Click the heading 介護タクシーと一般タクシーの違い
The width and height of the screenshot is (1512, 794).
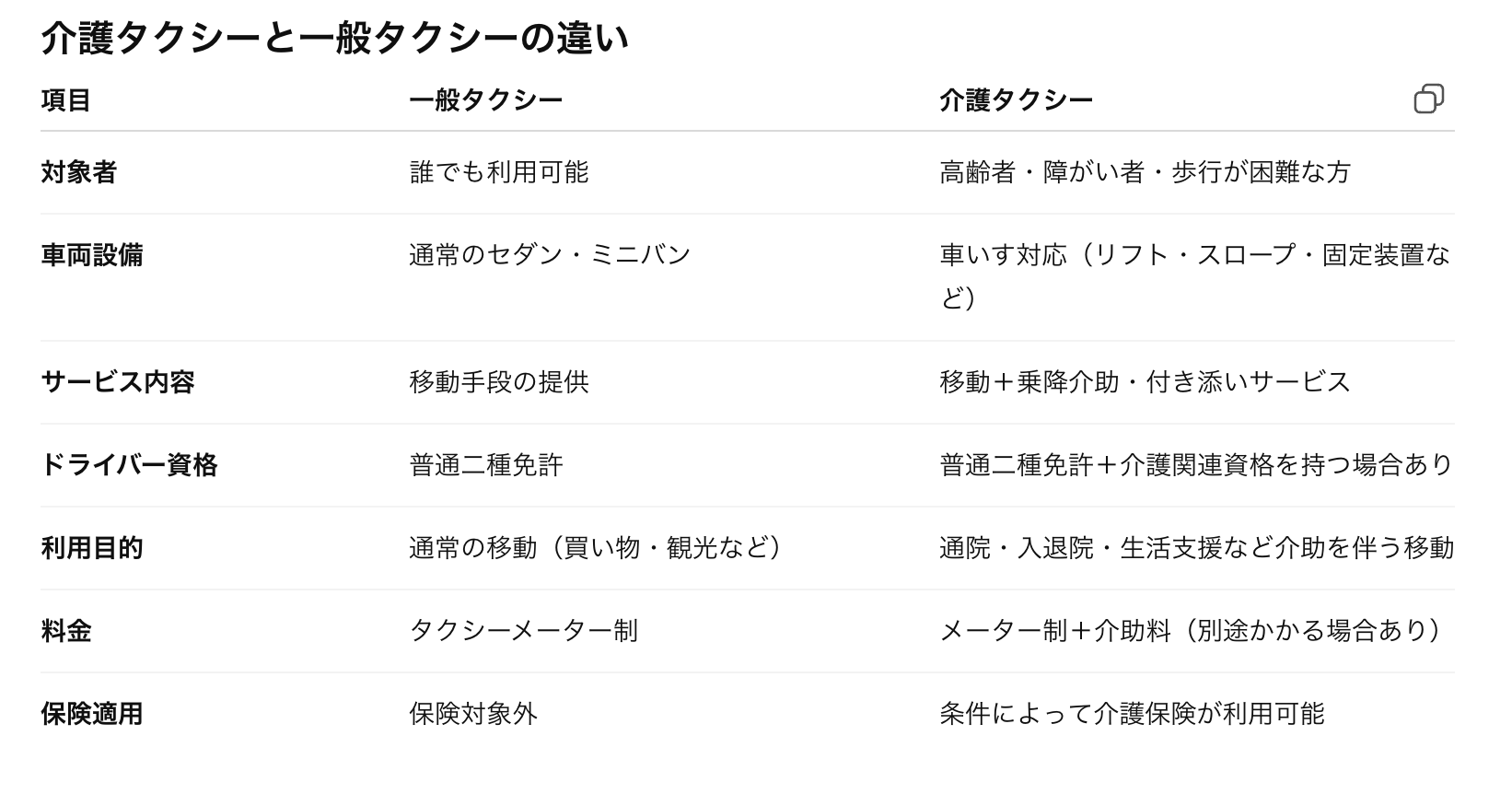[335, 40]
